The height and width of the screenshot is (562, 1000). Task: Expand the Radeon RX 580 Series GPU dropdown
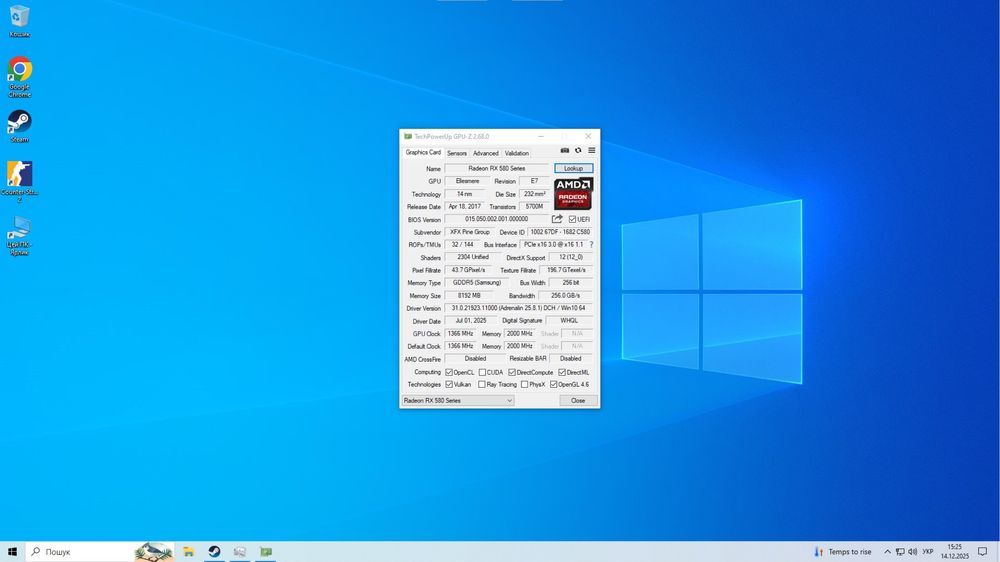[458, 401]
